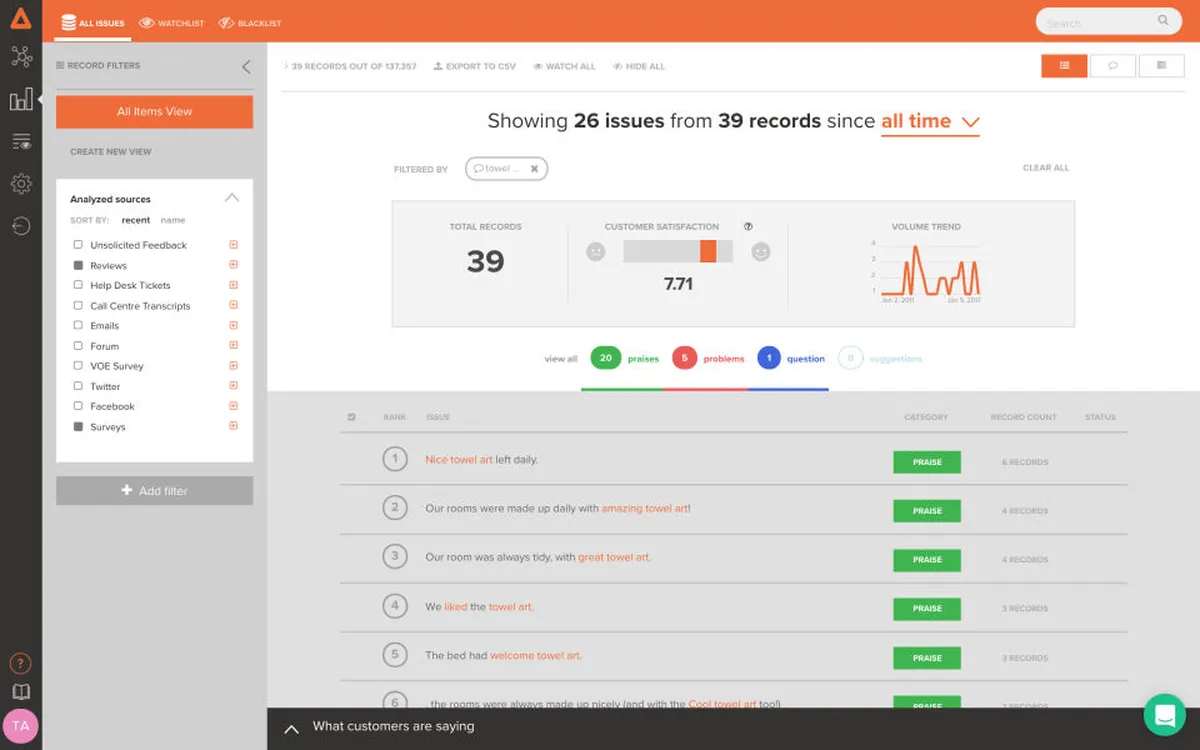Check the Forum source

coord(78,345)
